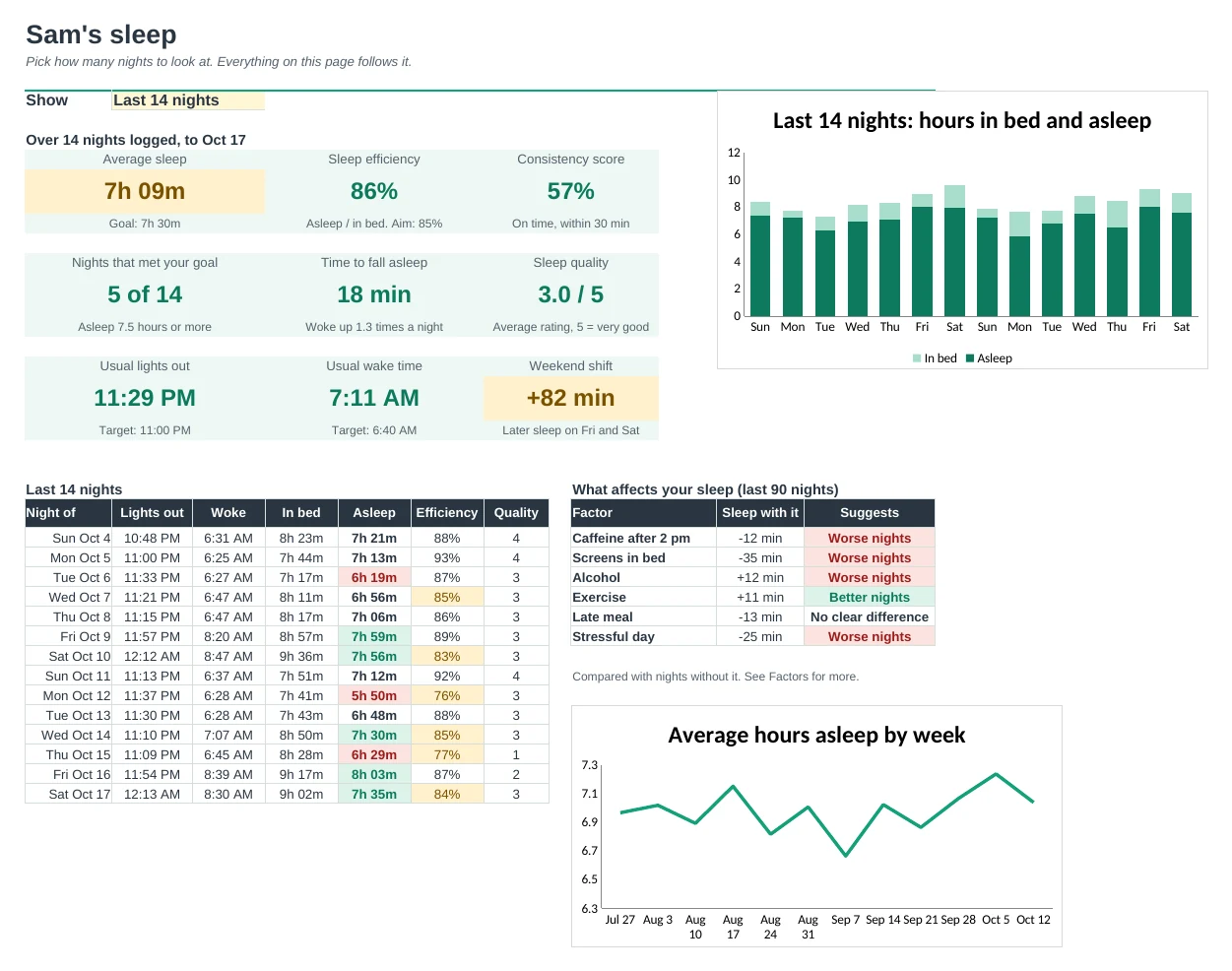Click the 'Thu Oct 15' row label
This screenshot has width=1232, height=971.
[x=68, y=755]
